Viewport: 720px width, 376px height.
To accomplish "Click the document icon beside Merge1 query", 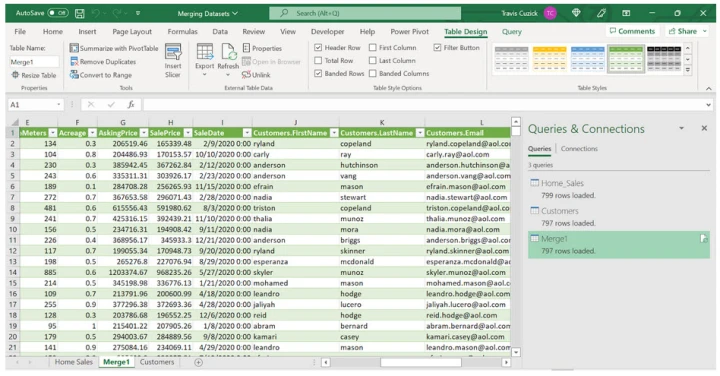I will click(x=703, y=238).
